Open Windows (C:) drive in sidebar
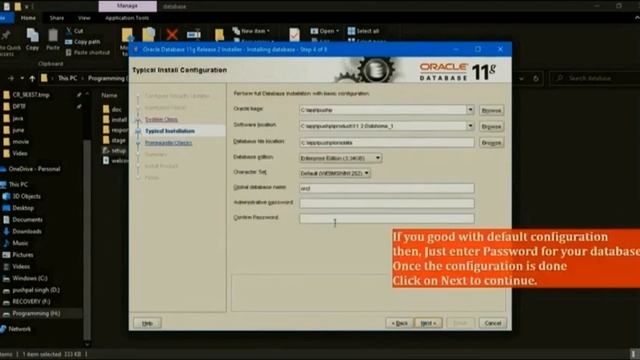The height and width of the screenshot is (360, 640). click(30, 278)
